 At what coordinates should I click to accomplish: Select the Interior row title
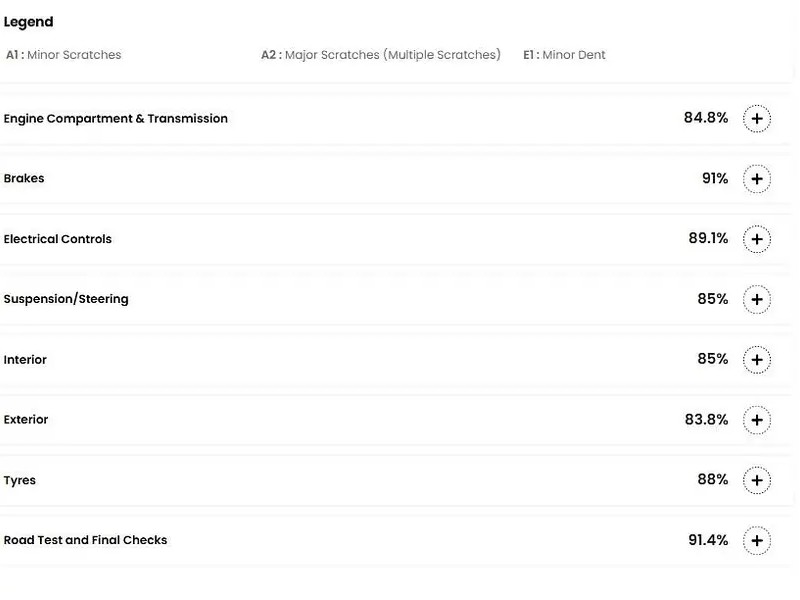point(25,360)
